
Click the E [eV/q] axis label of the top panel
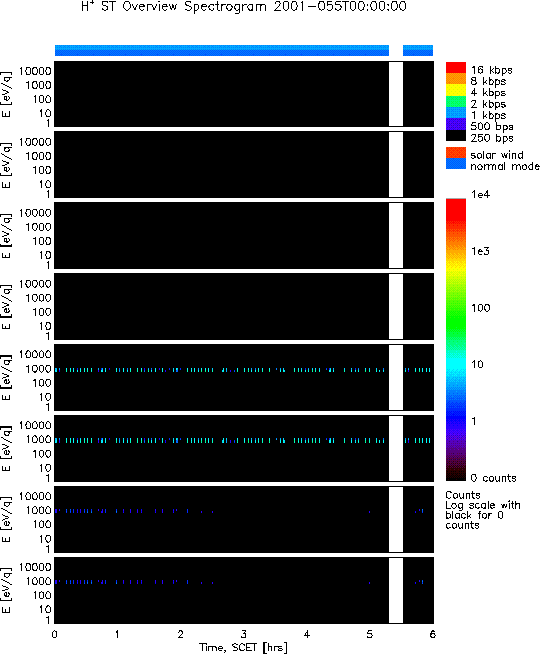[7, 94]
